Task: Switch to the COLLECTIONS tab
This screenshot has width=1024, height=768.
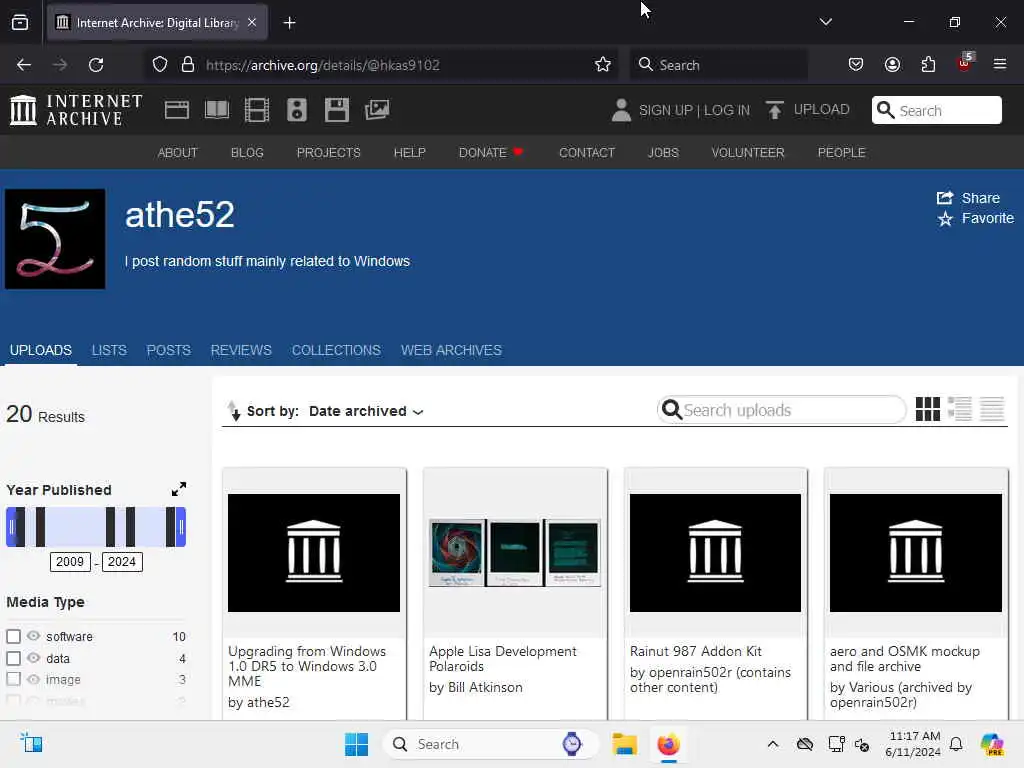Action: pyautogui.click(x=336, y=350)
